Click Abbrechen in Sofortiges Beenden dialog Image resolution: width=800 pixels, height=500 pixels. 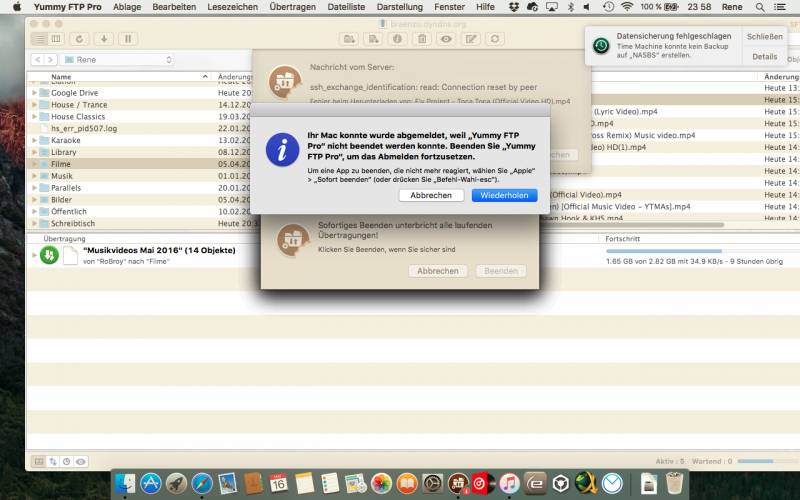pos(438,271)
